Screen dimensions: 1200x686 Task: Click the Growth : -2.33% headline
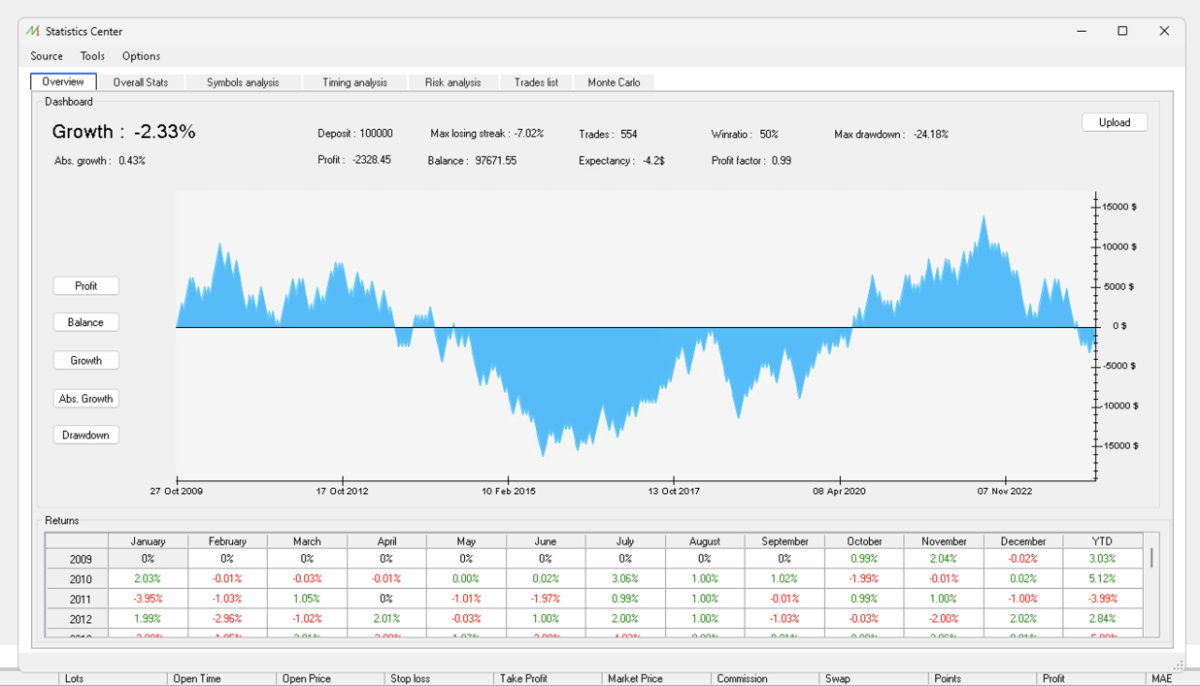tap(124, 132)
